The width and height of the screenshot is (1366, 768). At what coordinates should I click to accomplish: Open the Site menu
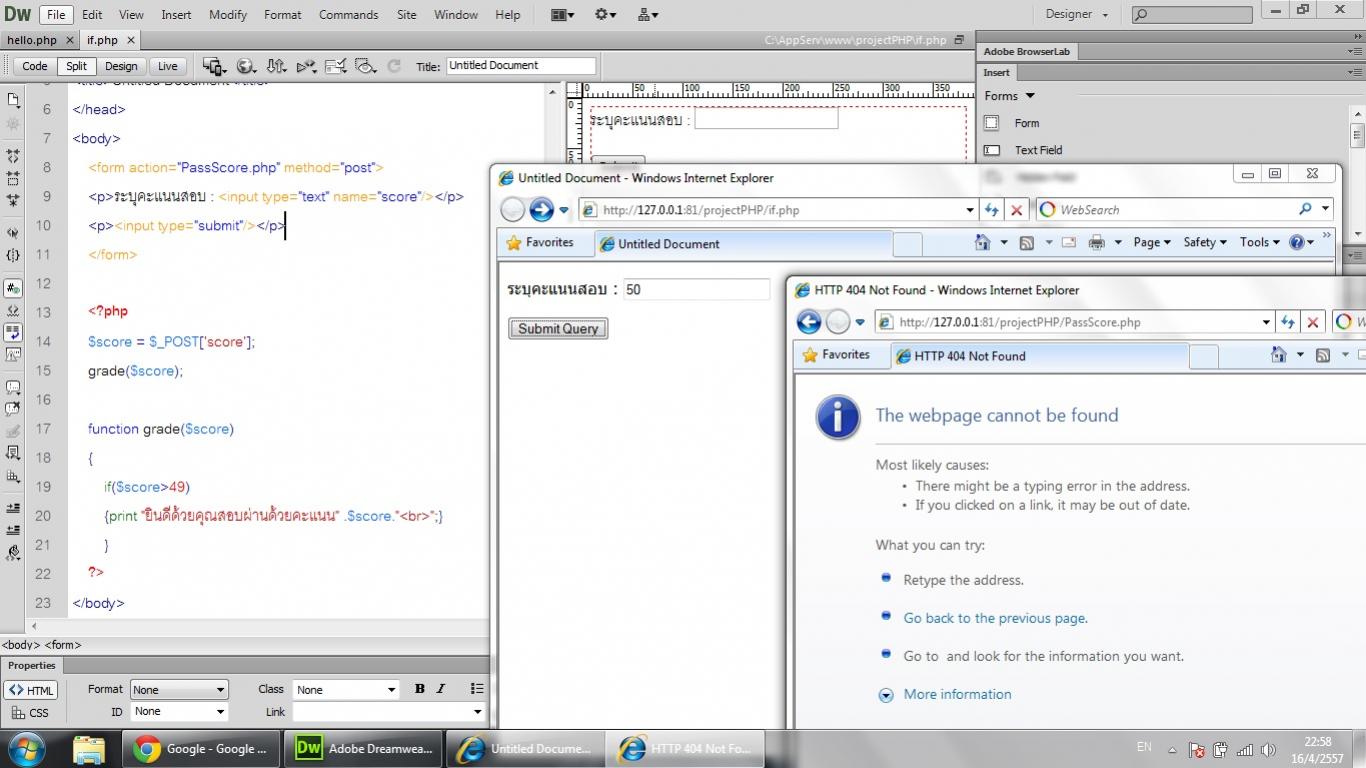click(406, 15)
